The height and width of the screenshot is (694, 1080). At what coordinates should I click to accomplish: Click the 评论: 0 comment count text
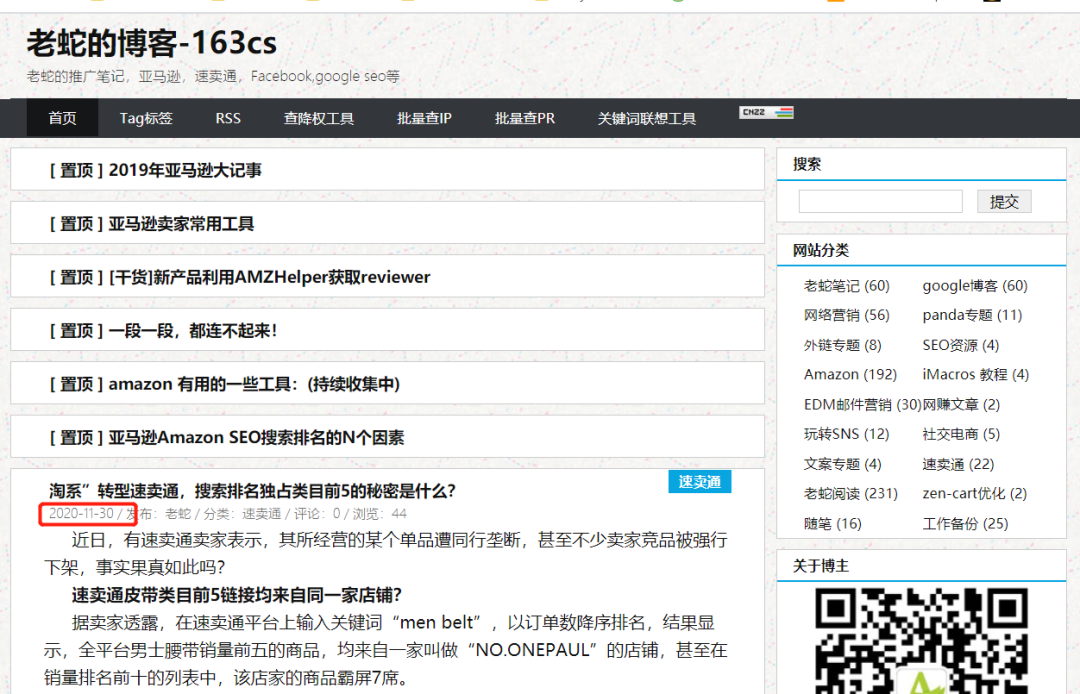coord(317,514)
